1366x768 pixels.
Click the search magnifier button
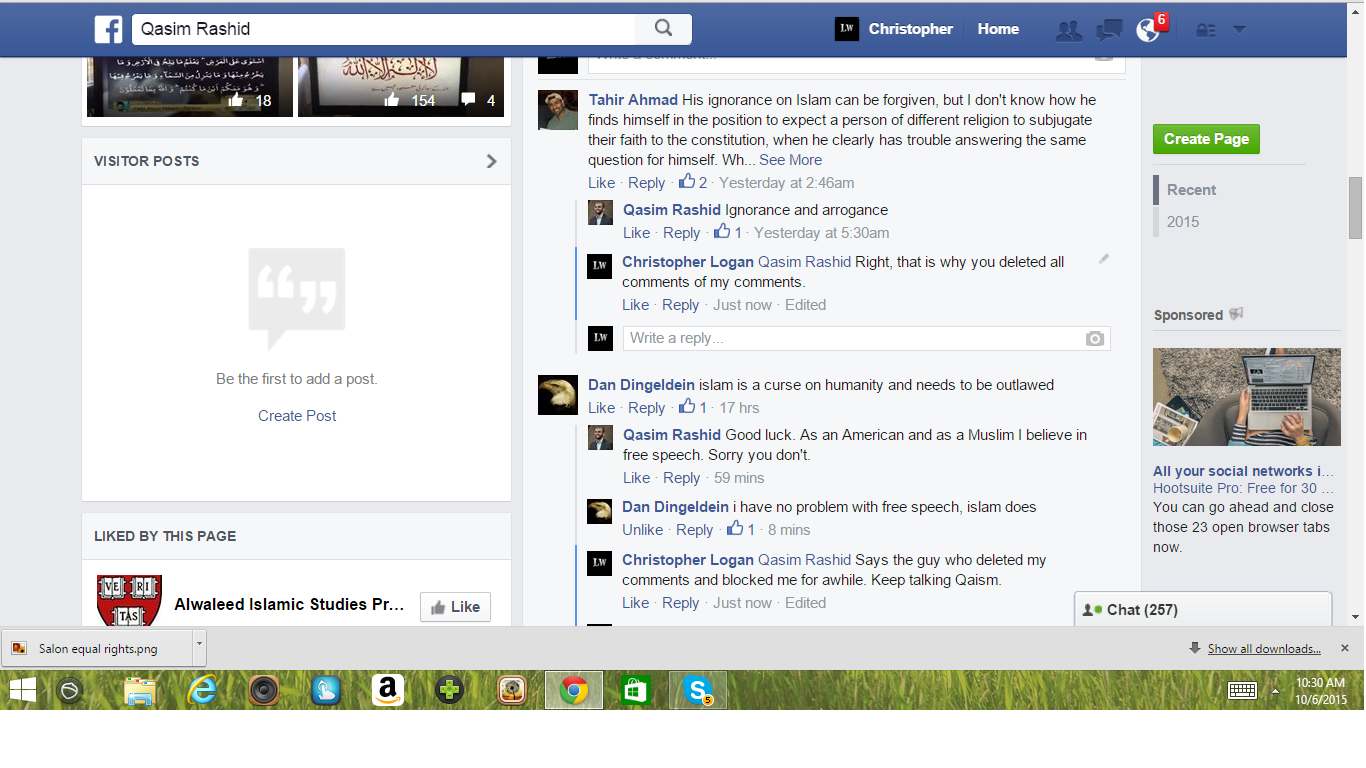[664, 29]
